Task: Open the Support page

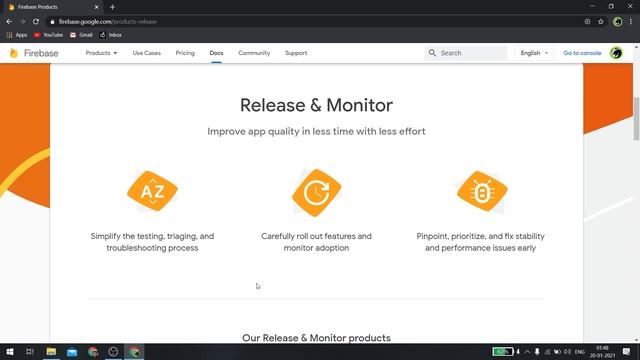Action: (296, 53)
